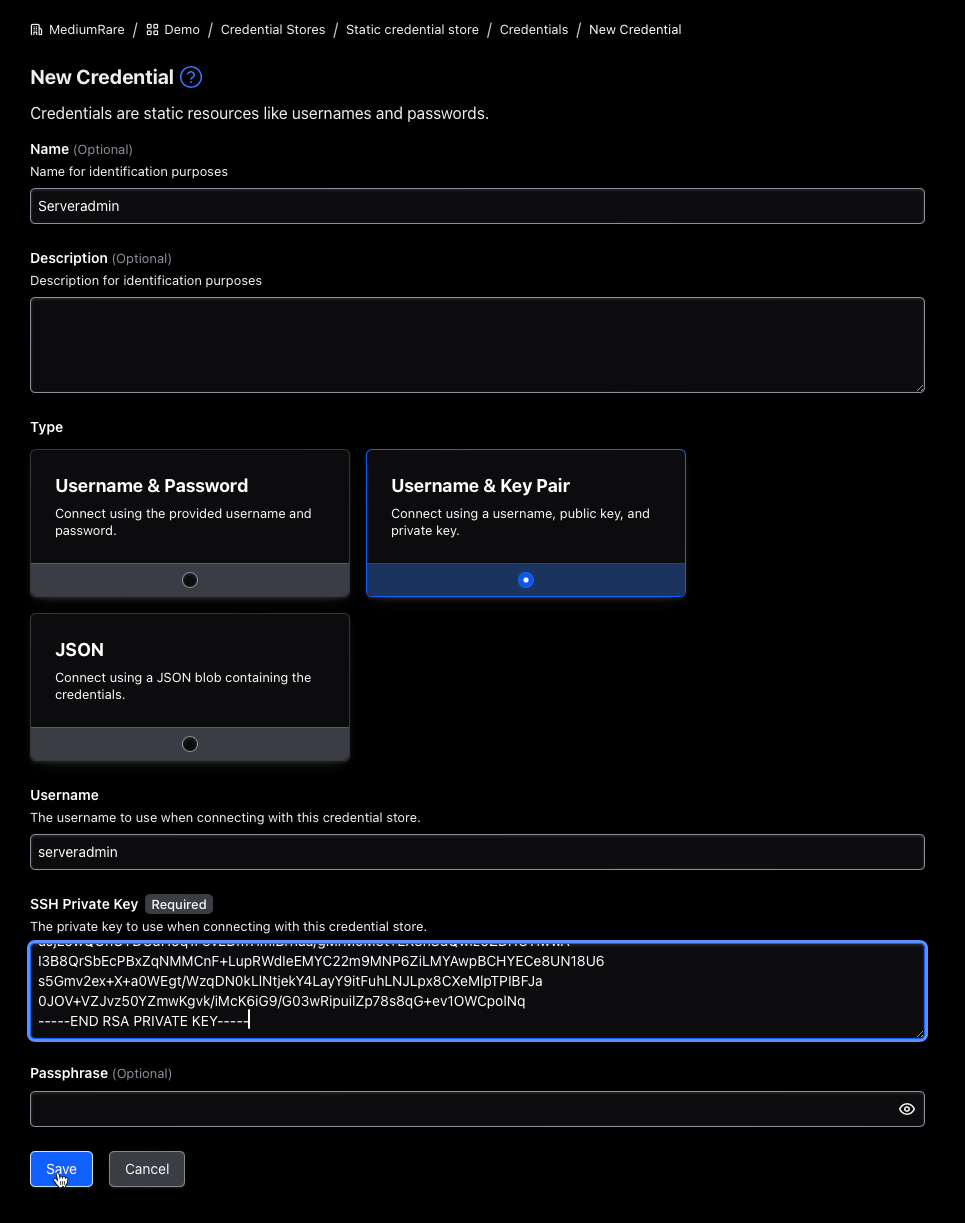Click the MediumRare organization icon in breadcrumb
Screen dimensions: 965x1223
coord(37,30)
